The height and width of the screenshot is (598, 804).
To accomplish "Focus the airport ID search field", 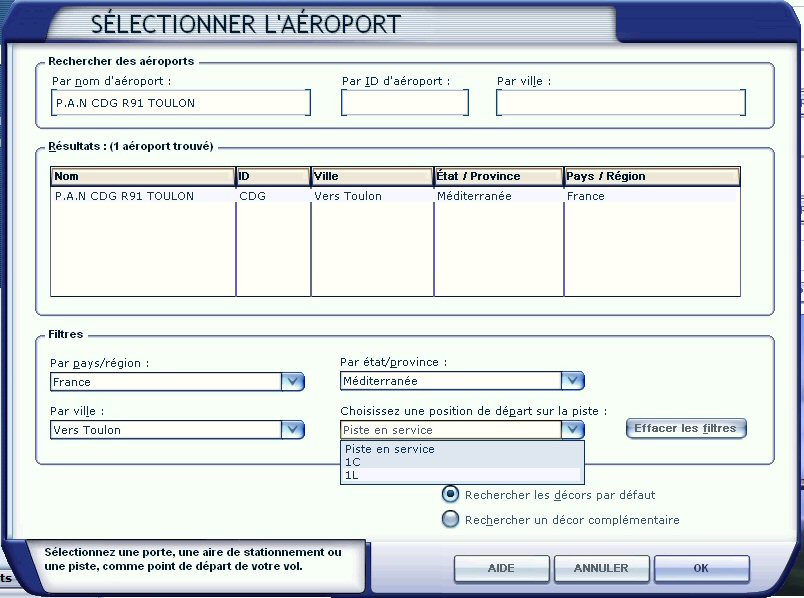I will tap(405, 103).
